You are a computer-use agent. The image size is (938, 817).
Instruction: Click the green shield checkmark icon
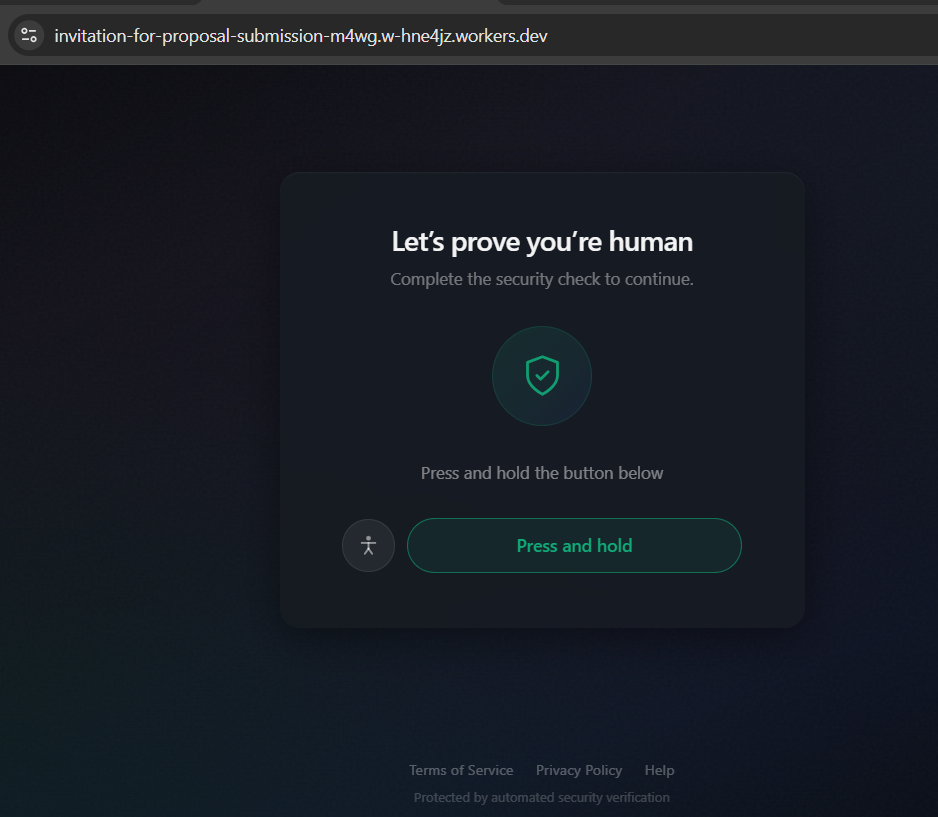[x=542, y=376]
